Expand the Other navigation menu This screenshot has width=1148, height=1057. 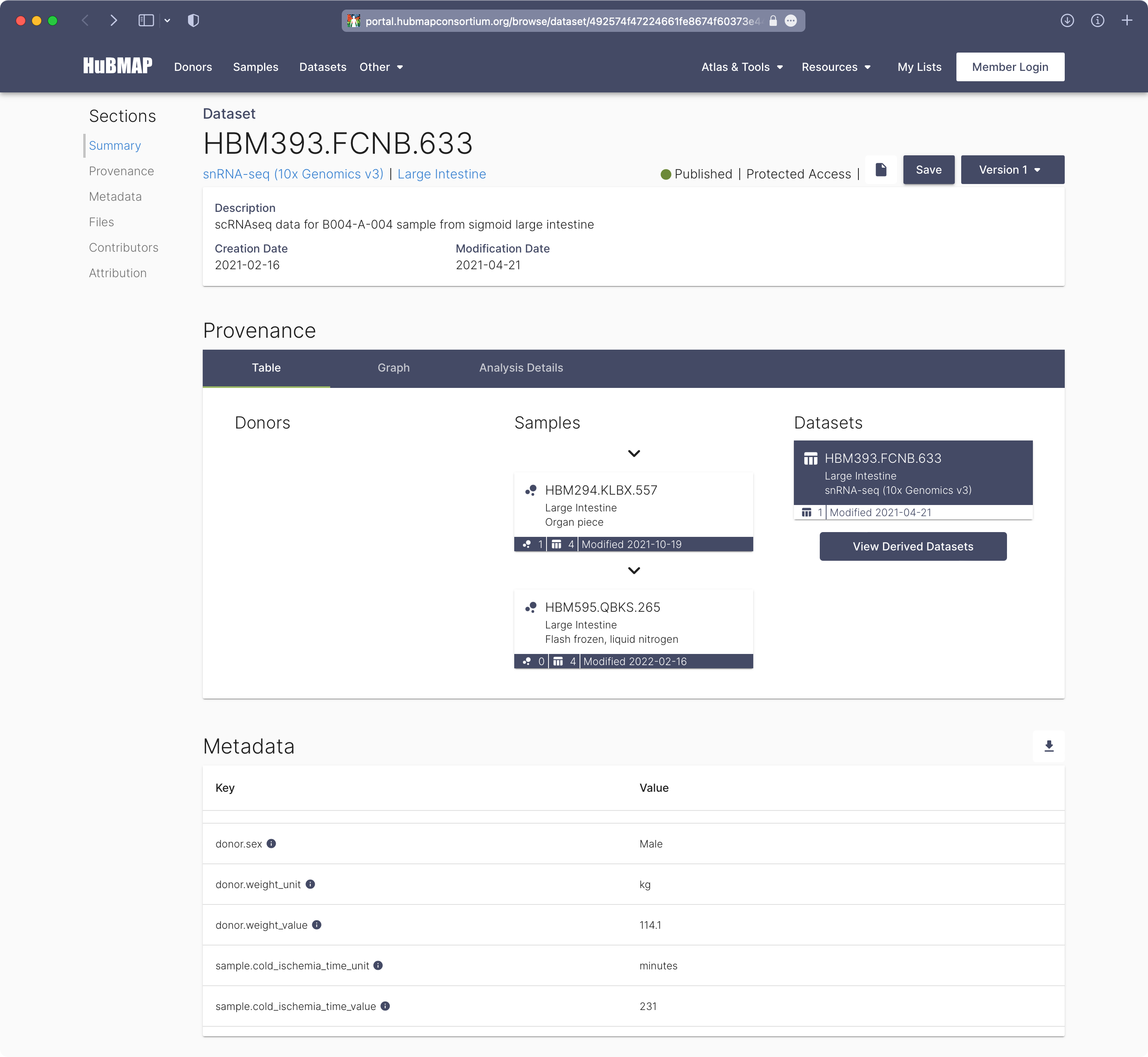pos(381,67)
